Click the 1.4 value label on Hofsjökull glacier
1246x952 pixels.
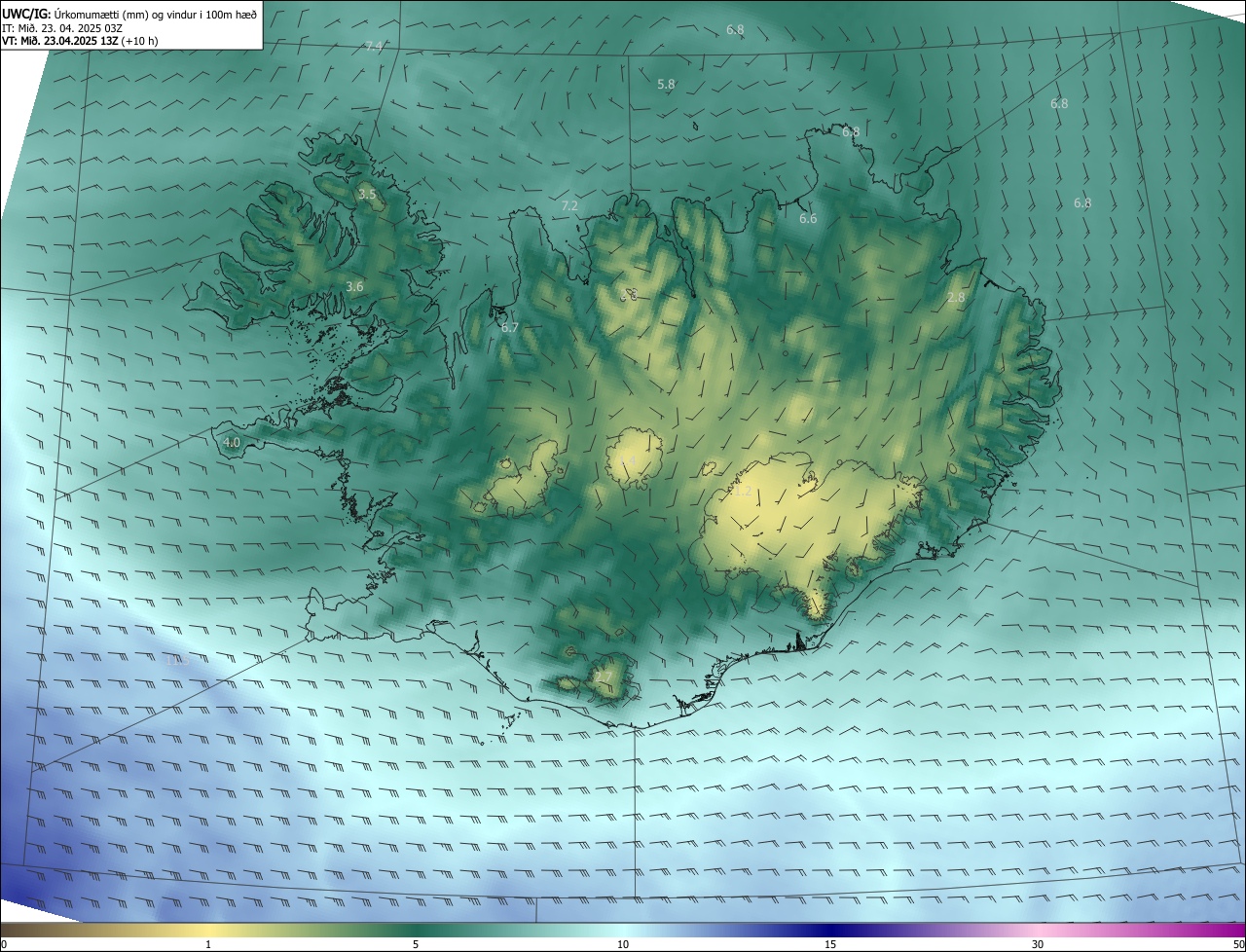coord(628,460)
